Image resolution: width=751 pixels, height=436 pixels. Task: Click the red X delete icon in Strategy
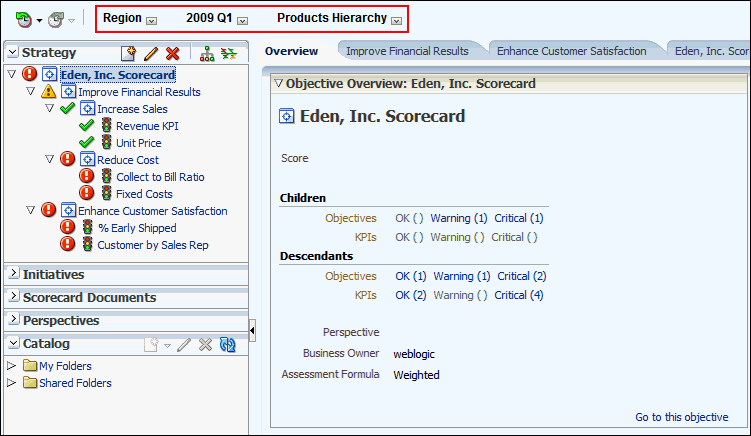pyautogui.click(x=172, y=53)
